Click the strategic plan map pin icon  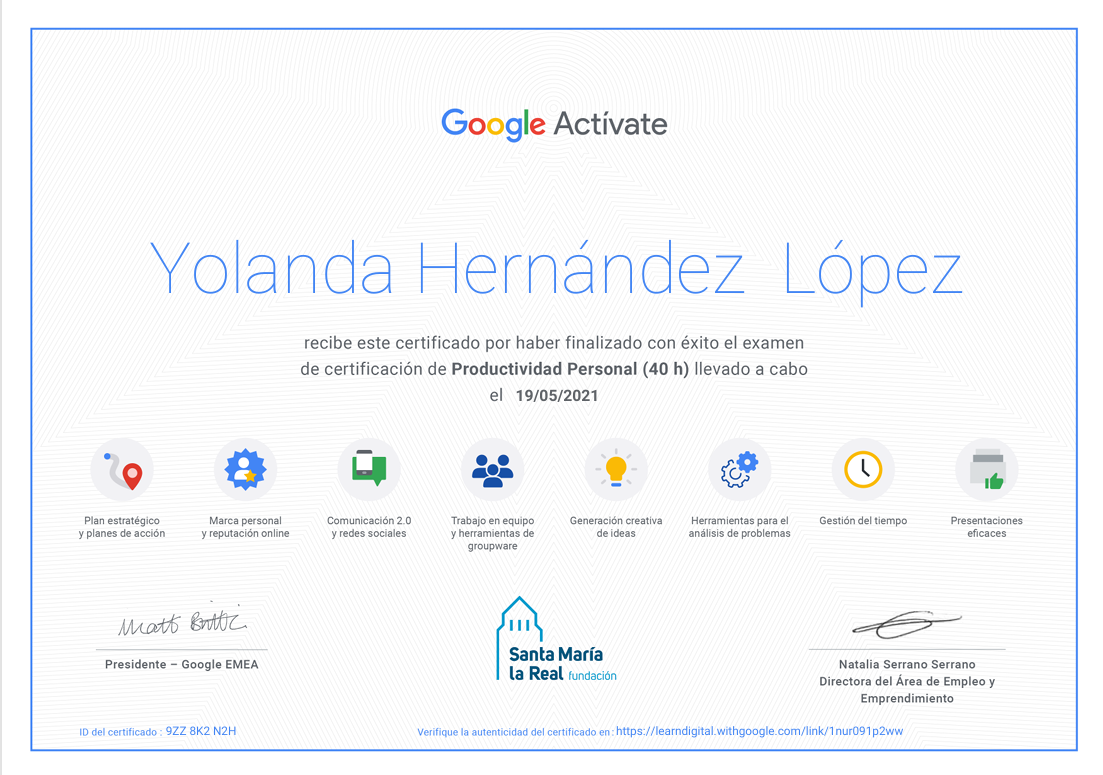click(122, 470)
